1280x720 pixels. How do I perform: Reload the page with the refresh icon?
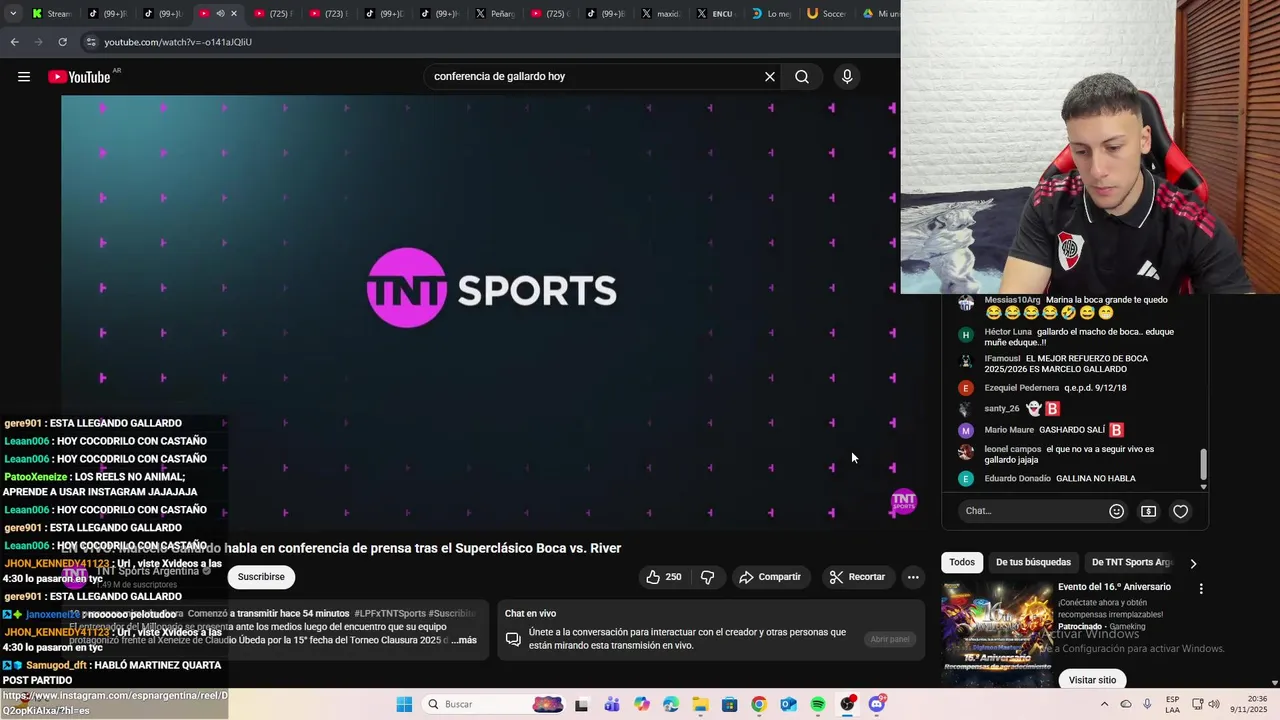point(62,42)
